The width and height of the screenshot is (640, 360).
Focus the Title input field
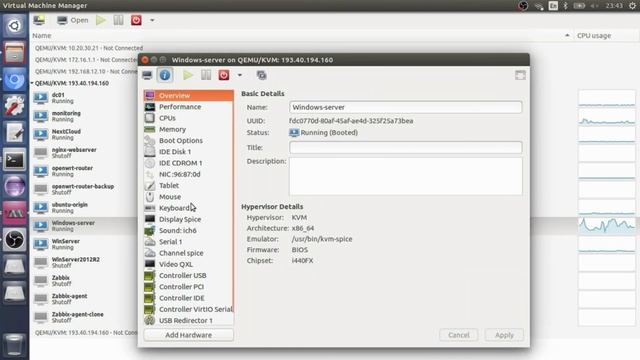pyautogui.click(x=405, y=147)
